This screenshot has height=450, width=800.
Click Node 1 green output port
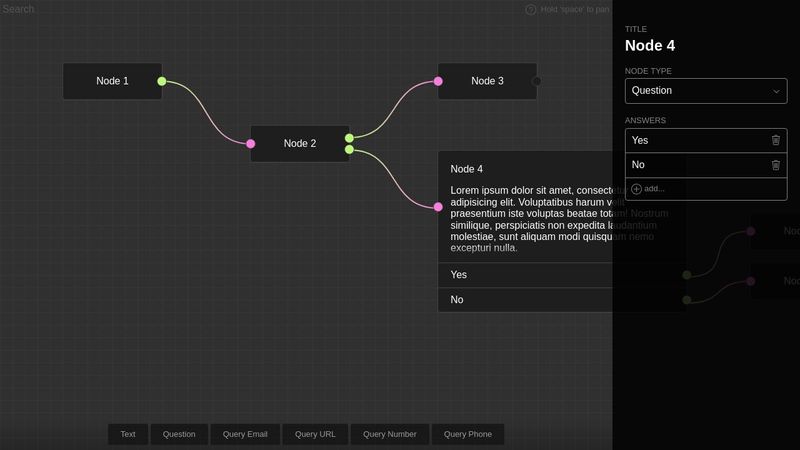coord(162,81)
